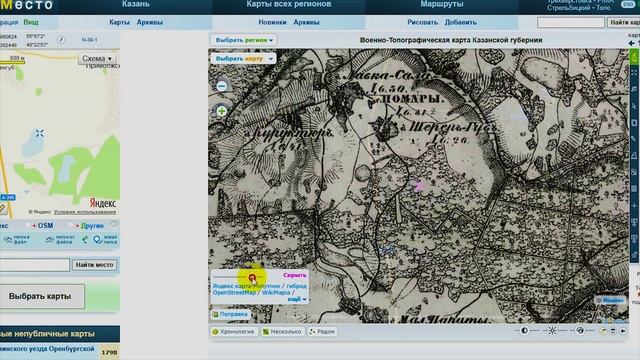The image size is (640, 360).
Task: Expand the ещё dropdown in overlay panel
Action: (297, 299)
